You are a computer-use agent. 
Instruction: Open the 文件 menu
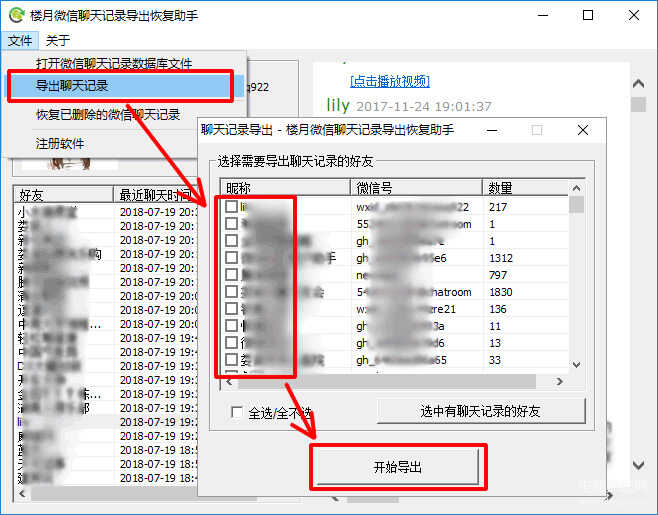coord(20,40)
